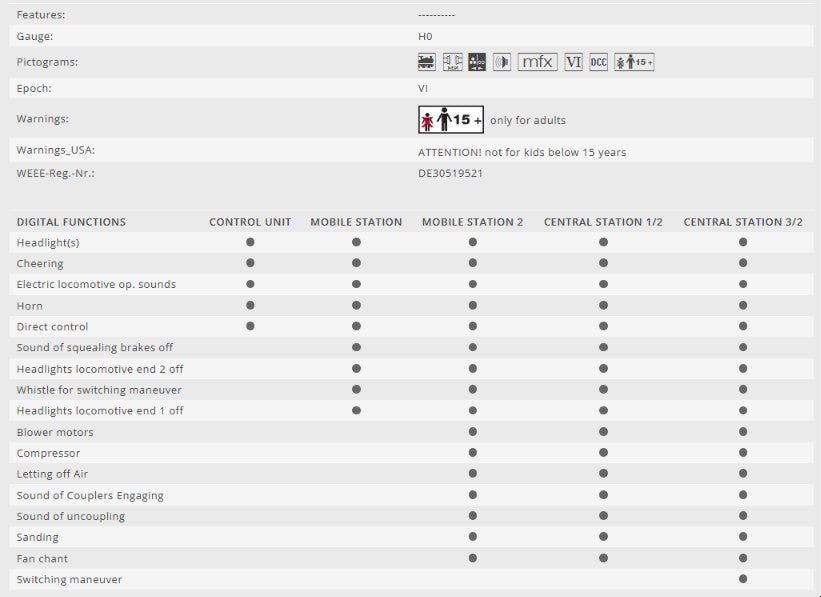Click Sound of Couplers Engaging label
Image resolution: width=821 pixels, height=597 pixels.
pyautogui.click(x=90, y=495)
